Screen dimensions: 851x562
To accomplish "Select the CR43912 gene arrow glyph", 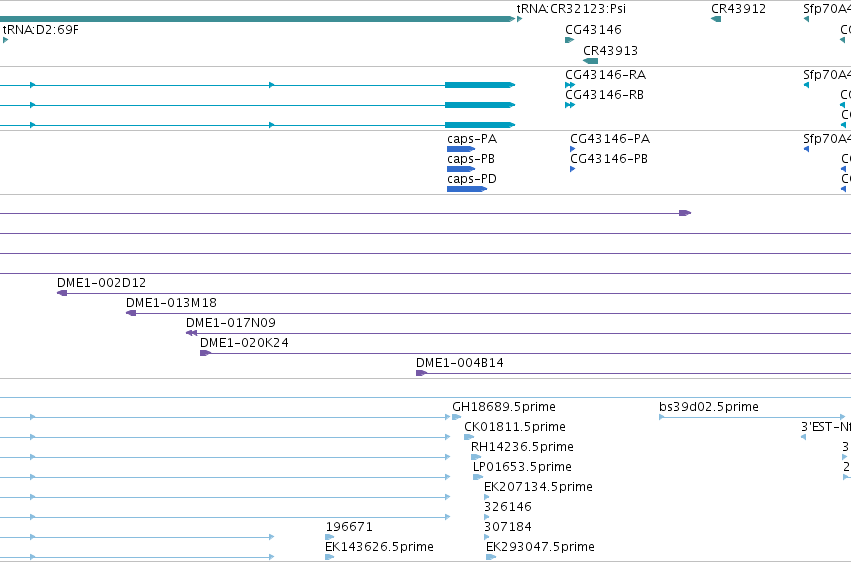I will (716, 19).
